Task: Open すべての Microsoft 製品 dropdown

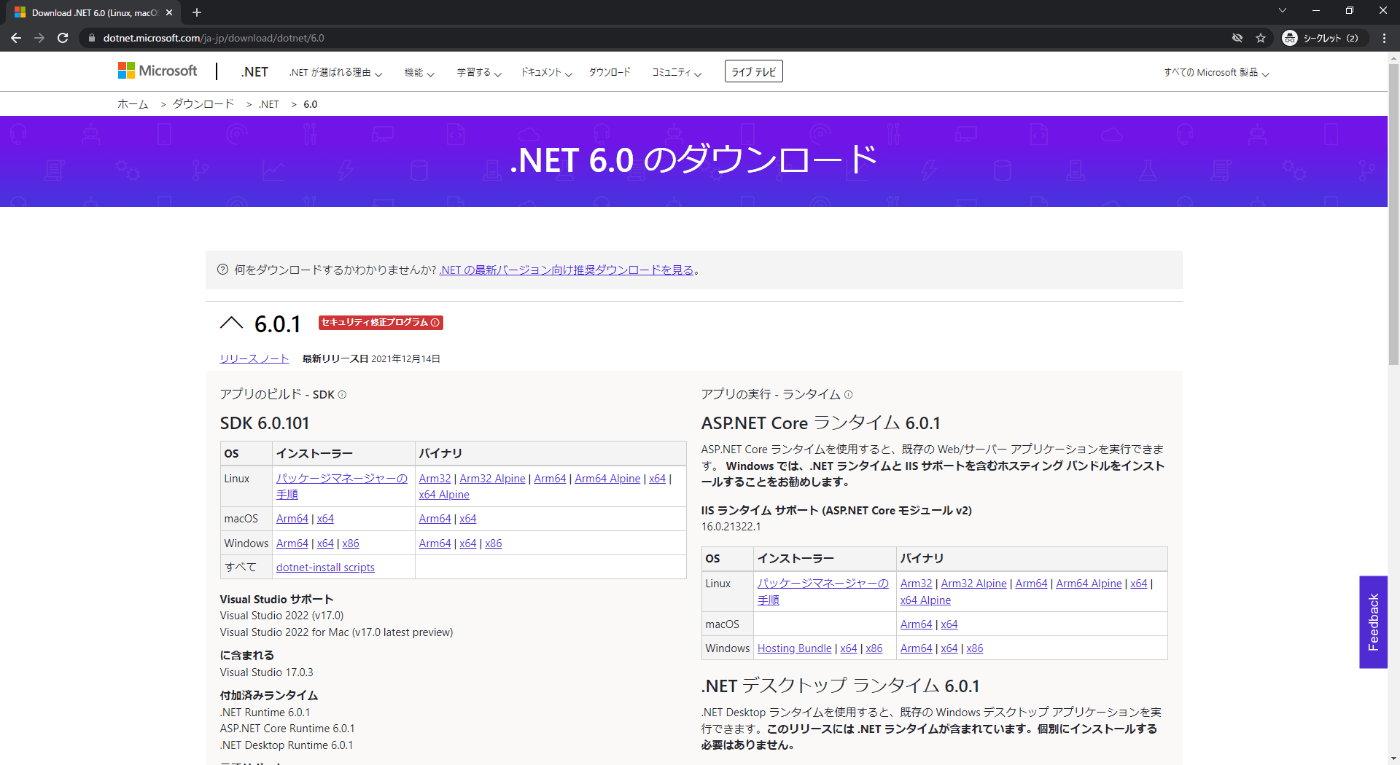Action: click(x=1216, y=73)
